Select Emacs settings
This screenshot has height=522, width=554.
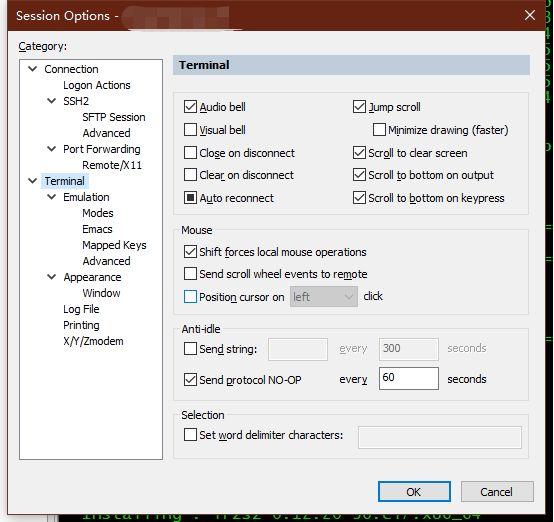pyautogui.click(x=97, y=229)
